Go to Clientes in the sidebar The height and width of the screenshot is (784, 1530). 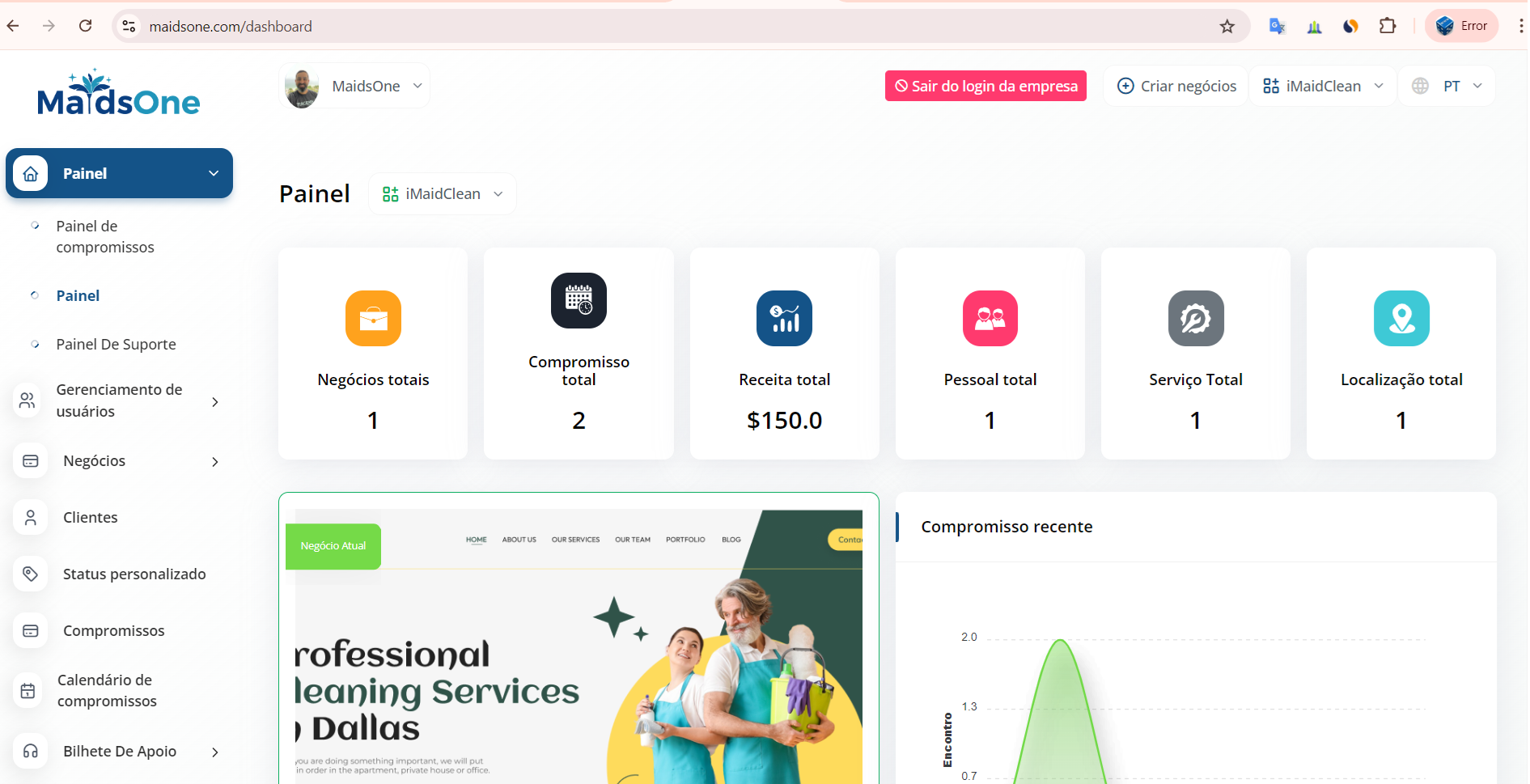point(90,518)
